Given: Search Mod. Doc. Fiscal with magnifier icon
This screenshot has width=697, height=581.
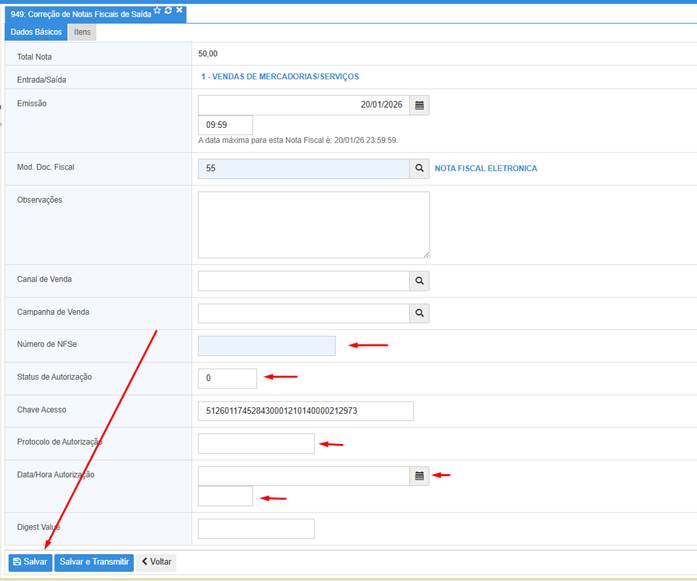Looking at the screenshot, I should click(419, 168).
